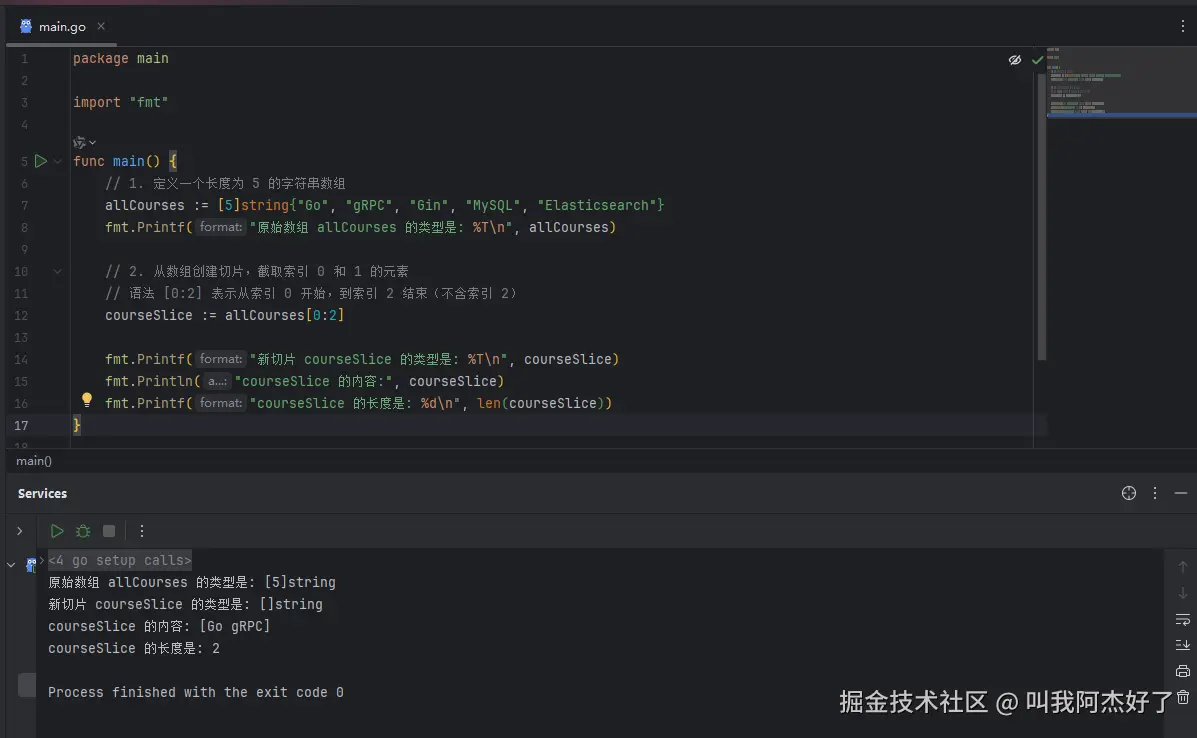Click the import "fmt" line
1197x738 pixels.
[x=120, y=102]
